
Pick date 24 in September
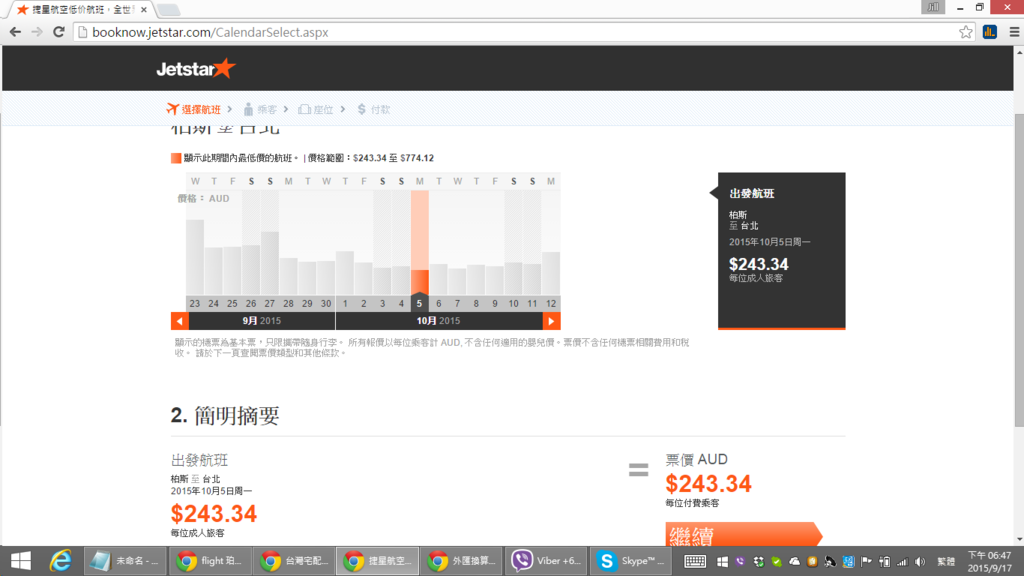click(x=214, y=304)
